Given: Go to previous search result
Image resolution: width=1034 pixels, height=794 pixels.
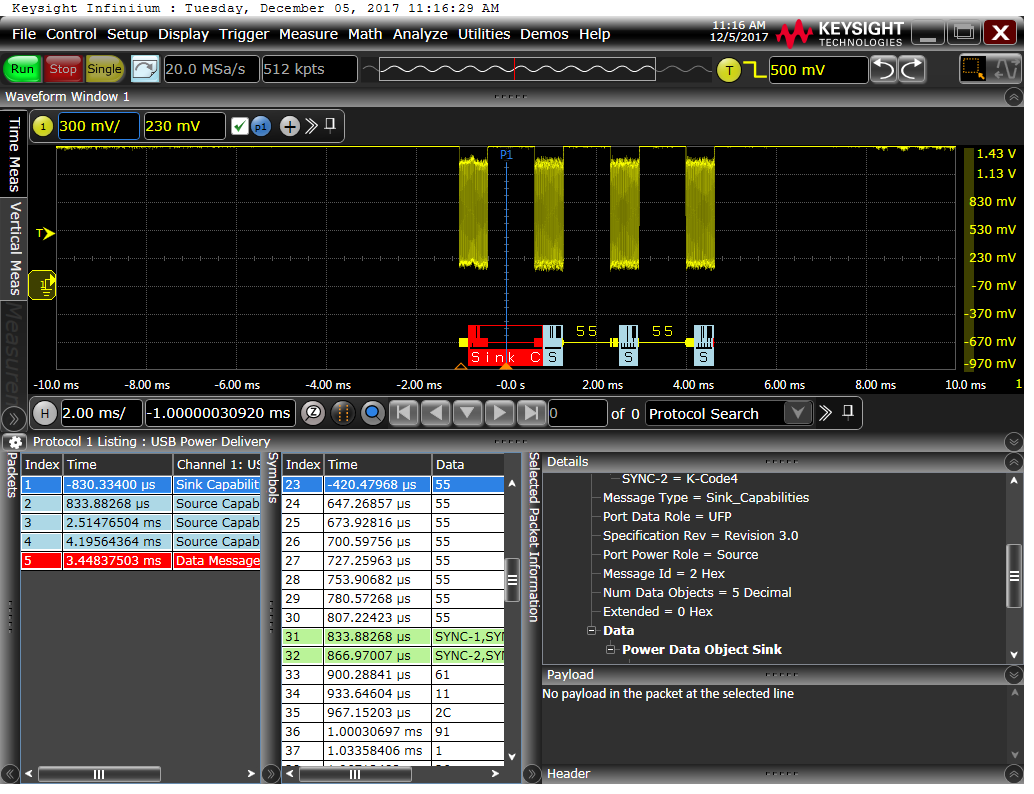Looking at the screenshot, I should pos(435,414).
